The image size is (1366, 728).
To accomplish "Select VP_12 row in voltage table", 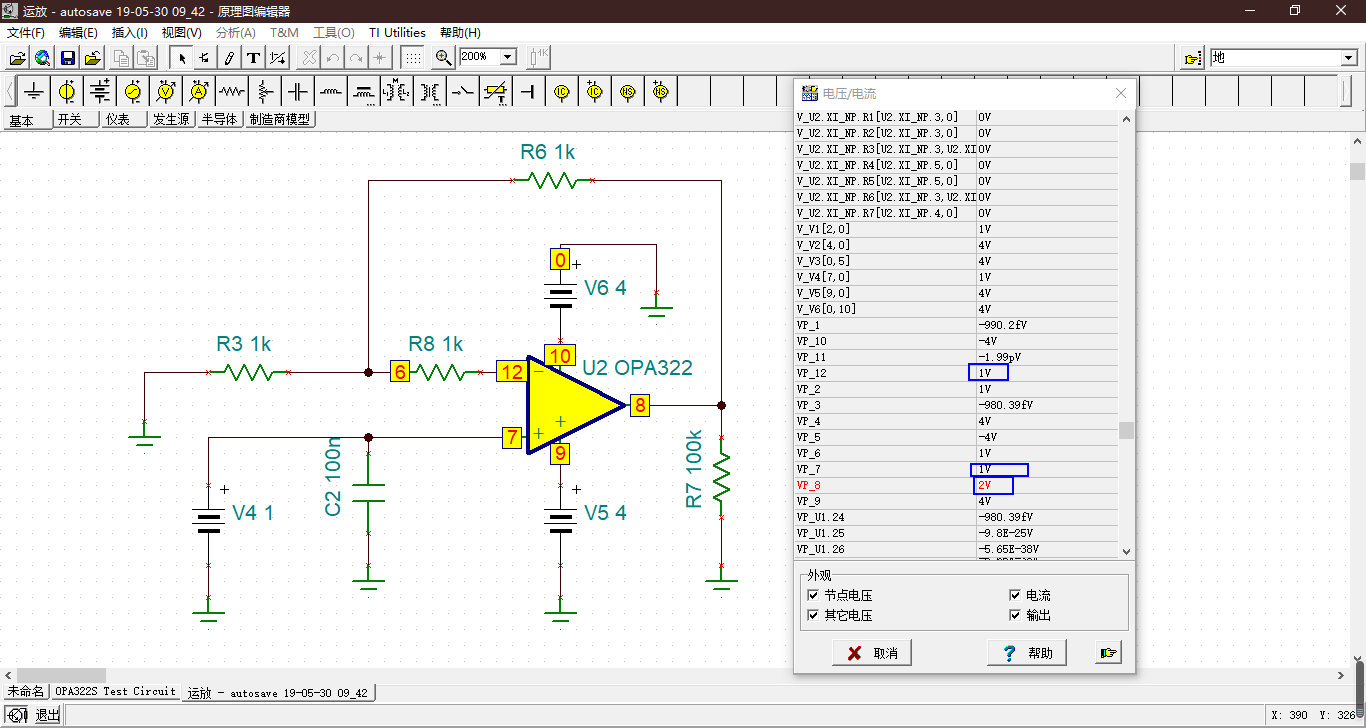I will 957,373.
